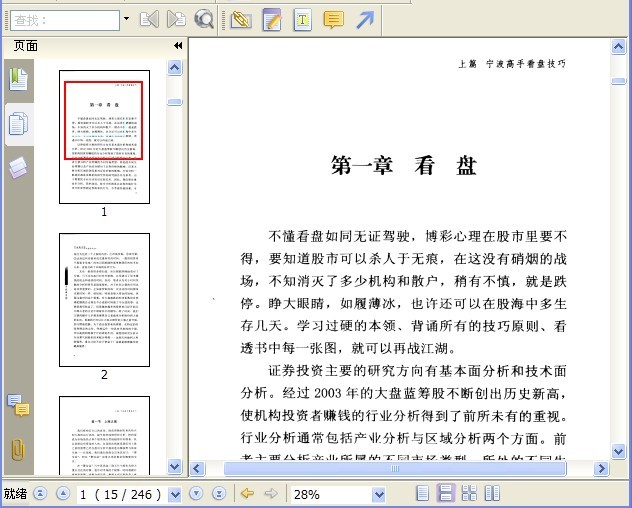
Task: Switch to facing pages layout
Action: tap(492, 493)
